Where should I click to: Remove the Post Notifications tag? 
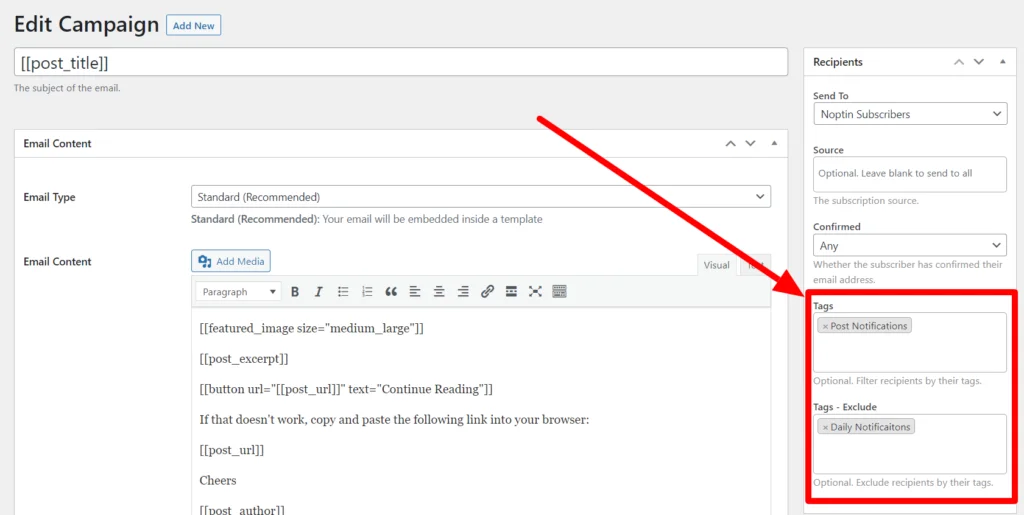[825, 326]
